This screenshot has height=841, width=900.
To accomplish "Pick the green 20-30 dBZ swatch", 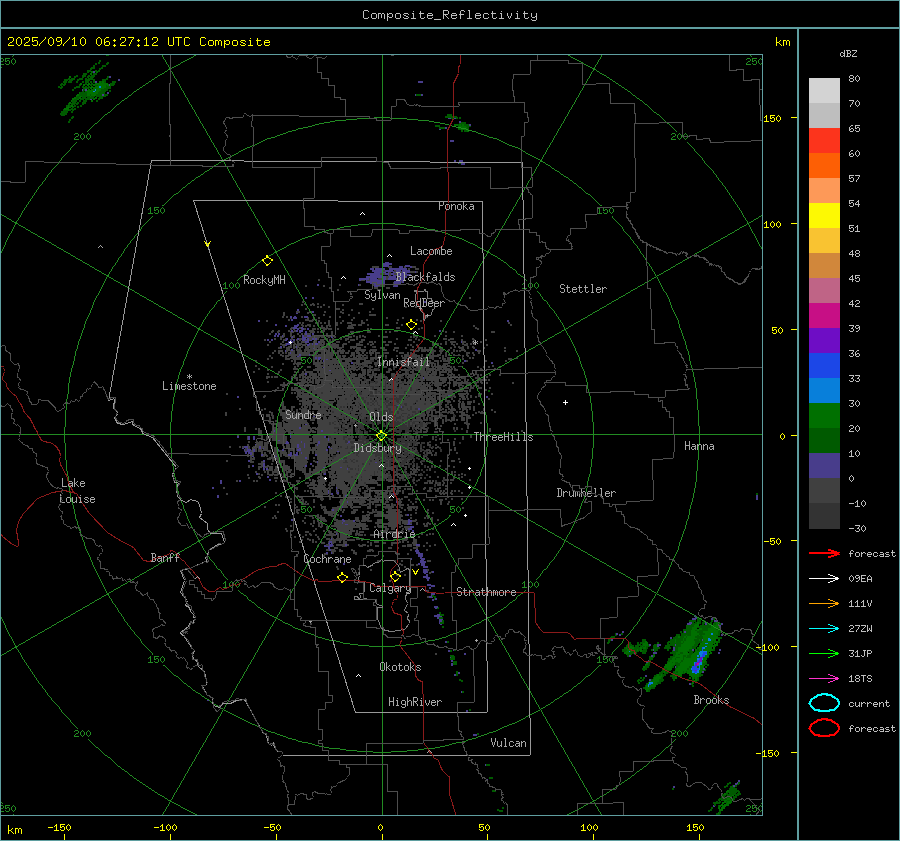I will pos(824,416).
